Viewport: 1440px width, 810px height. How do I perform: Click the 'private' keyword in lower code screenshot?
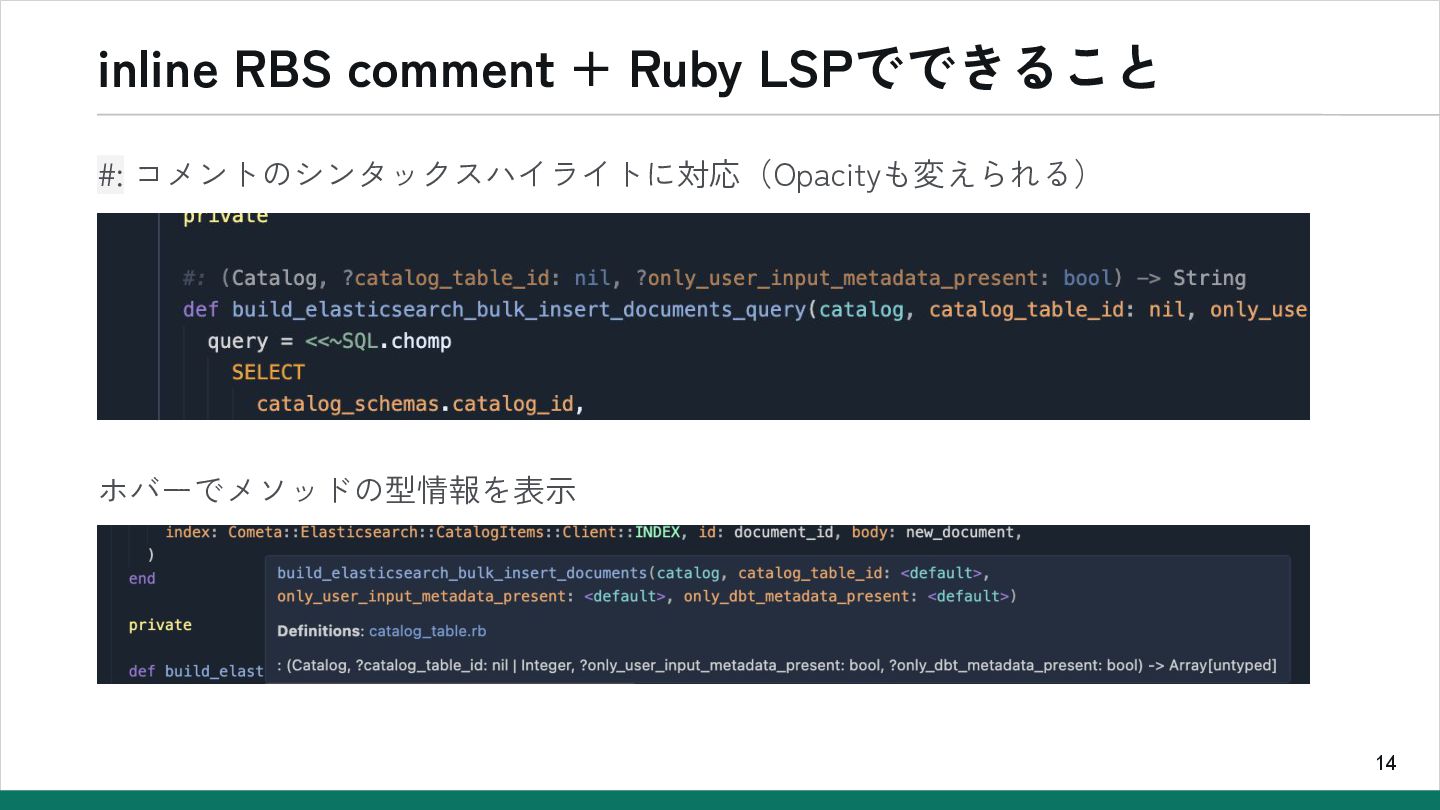[160, 625]
